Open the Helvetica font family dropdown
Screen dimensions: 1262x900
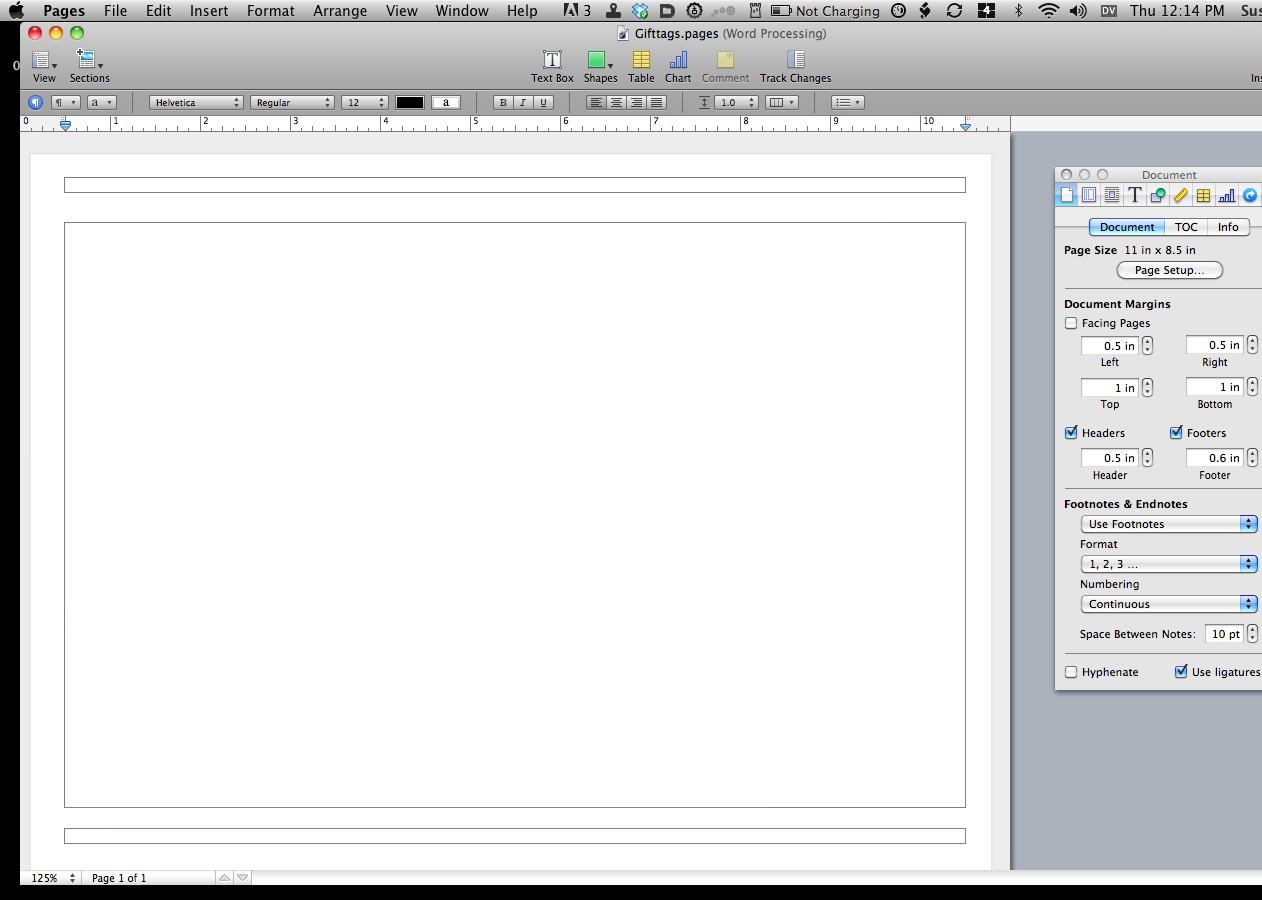tap(196, 102)
